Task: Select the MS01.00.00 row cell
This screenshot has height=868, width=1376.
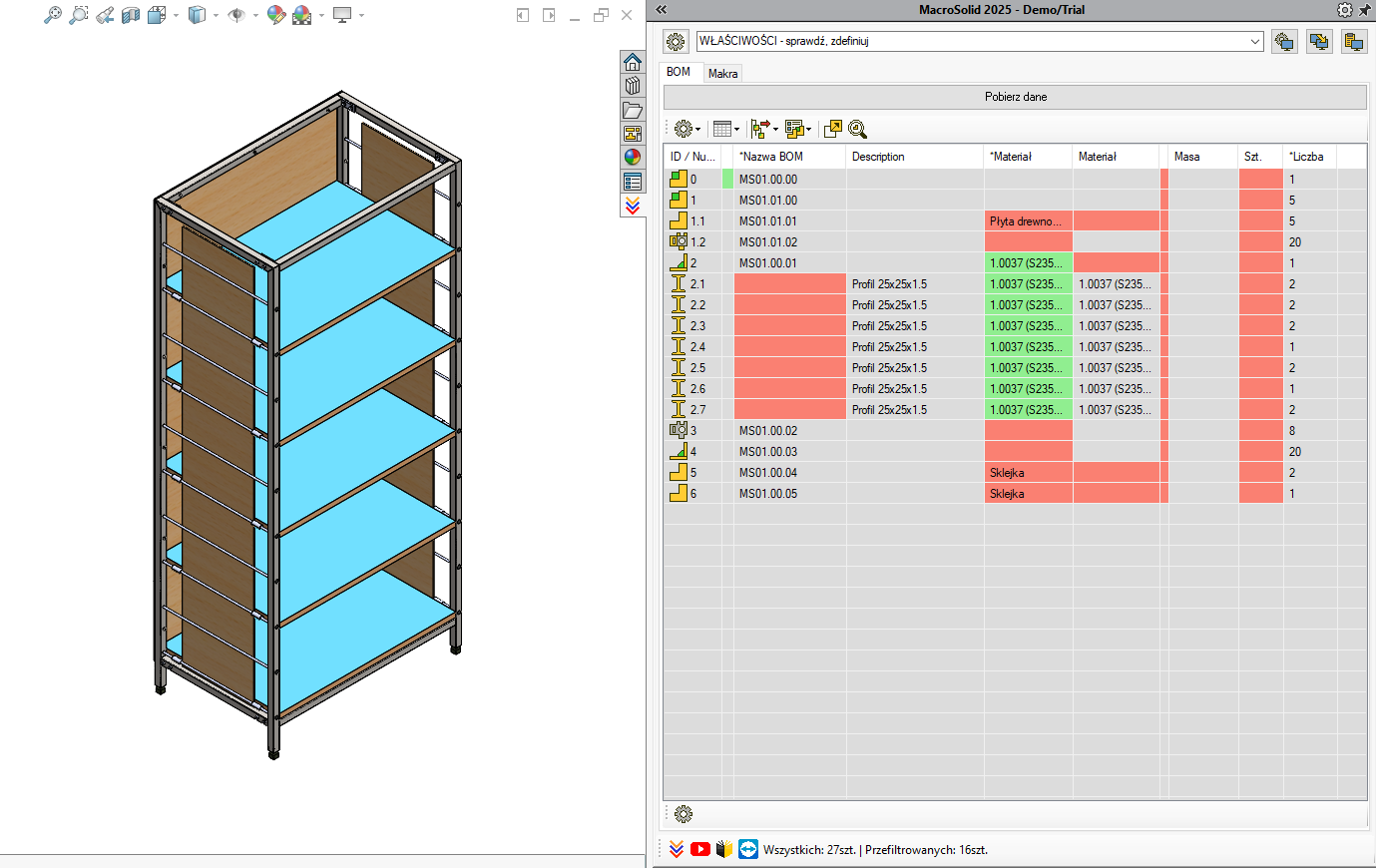Action: pos(790,180)
